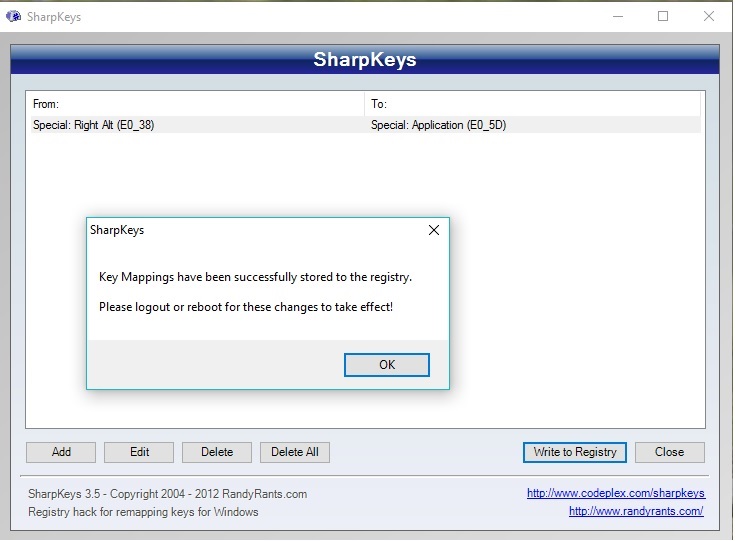Click the From: column header
Image resolution: width=735 pixels, height=541 pixels.
point(197,104)
